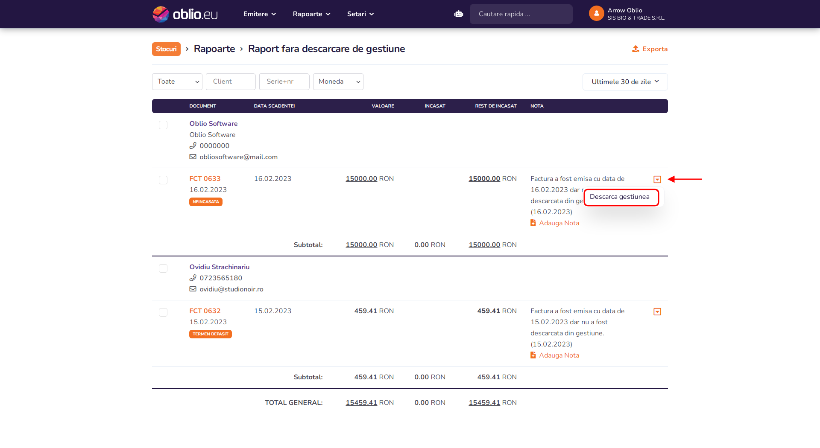Focus the Client filter field

pos(231,82)
